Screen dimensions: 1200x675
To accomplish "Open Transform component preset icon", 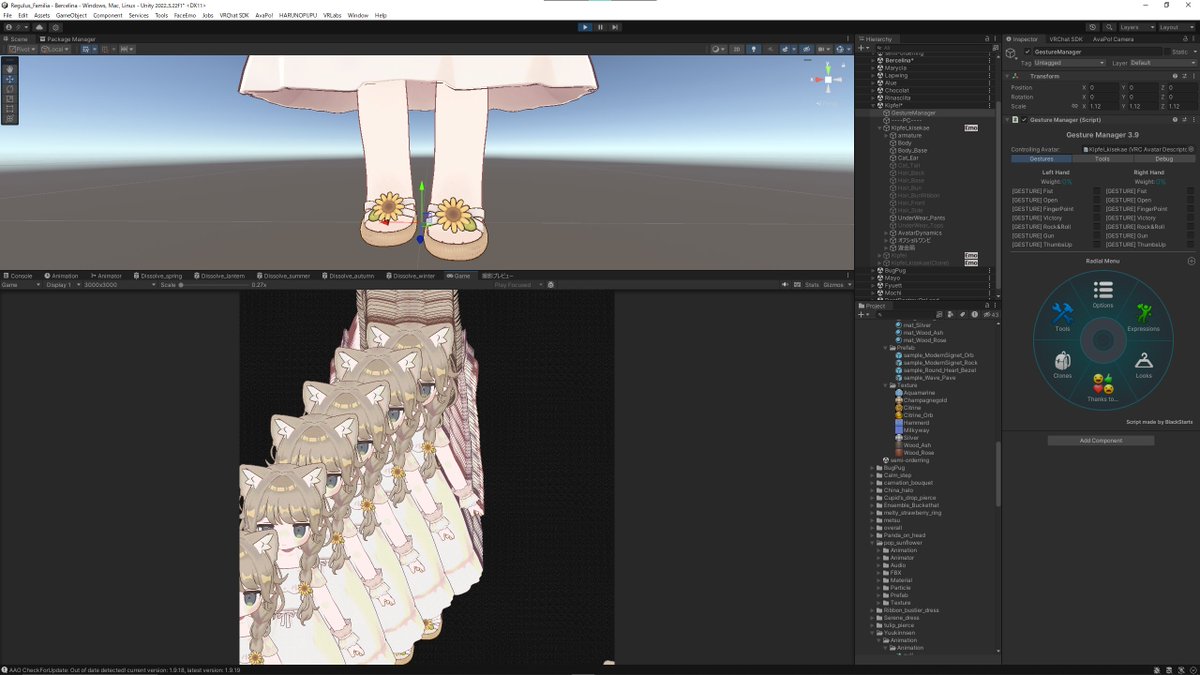I will pos(1184,76).
